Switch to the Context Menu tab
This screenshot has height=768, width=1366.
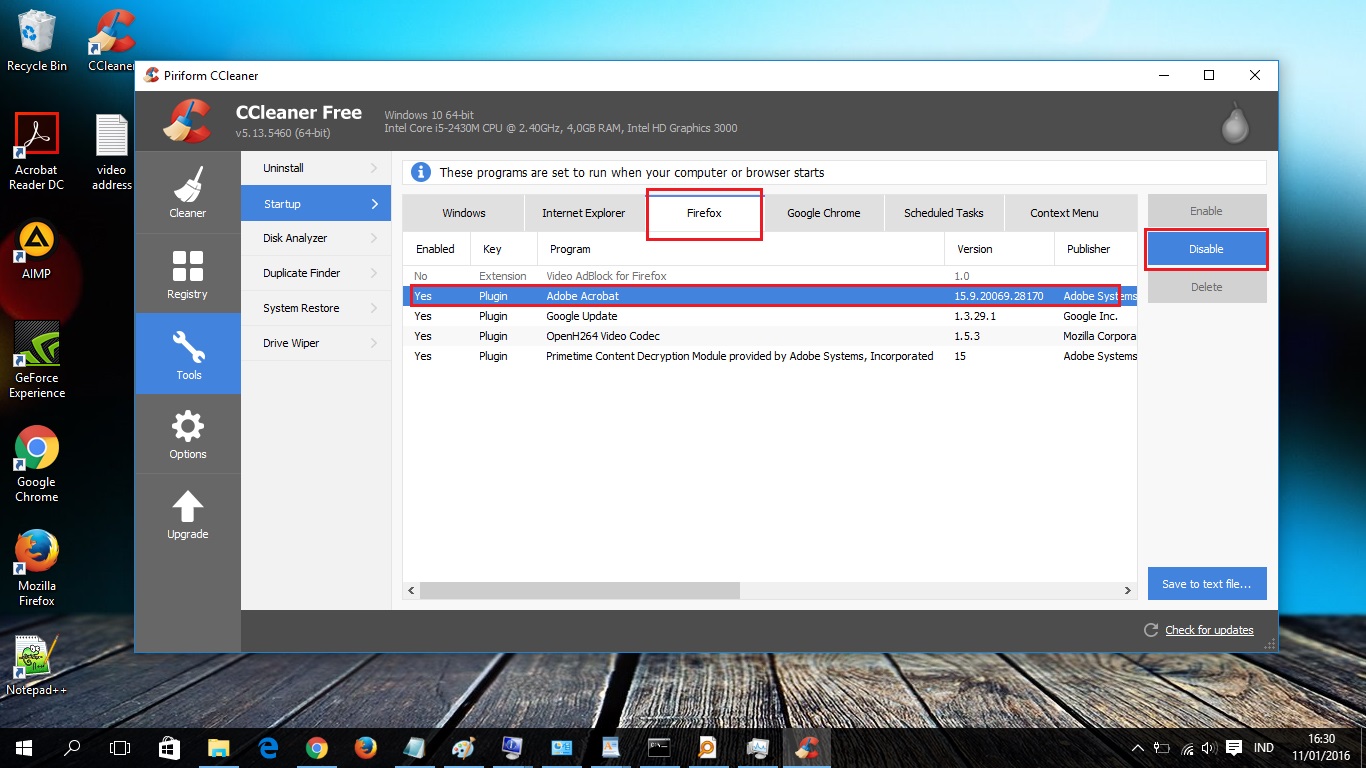click(x=1064, y=213)
